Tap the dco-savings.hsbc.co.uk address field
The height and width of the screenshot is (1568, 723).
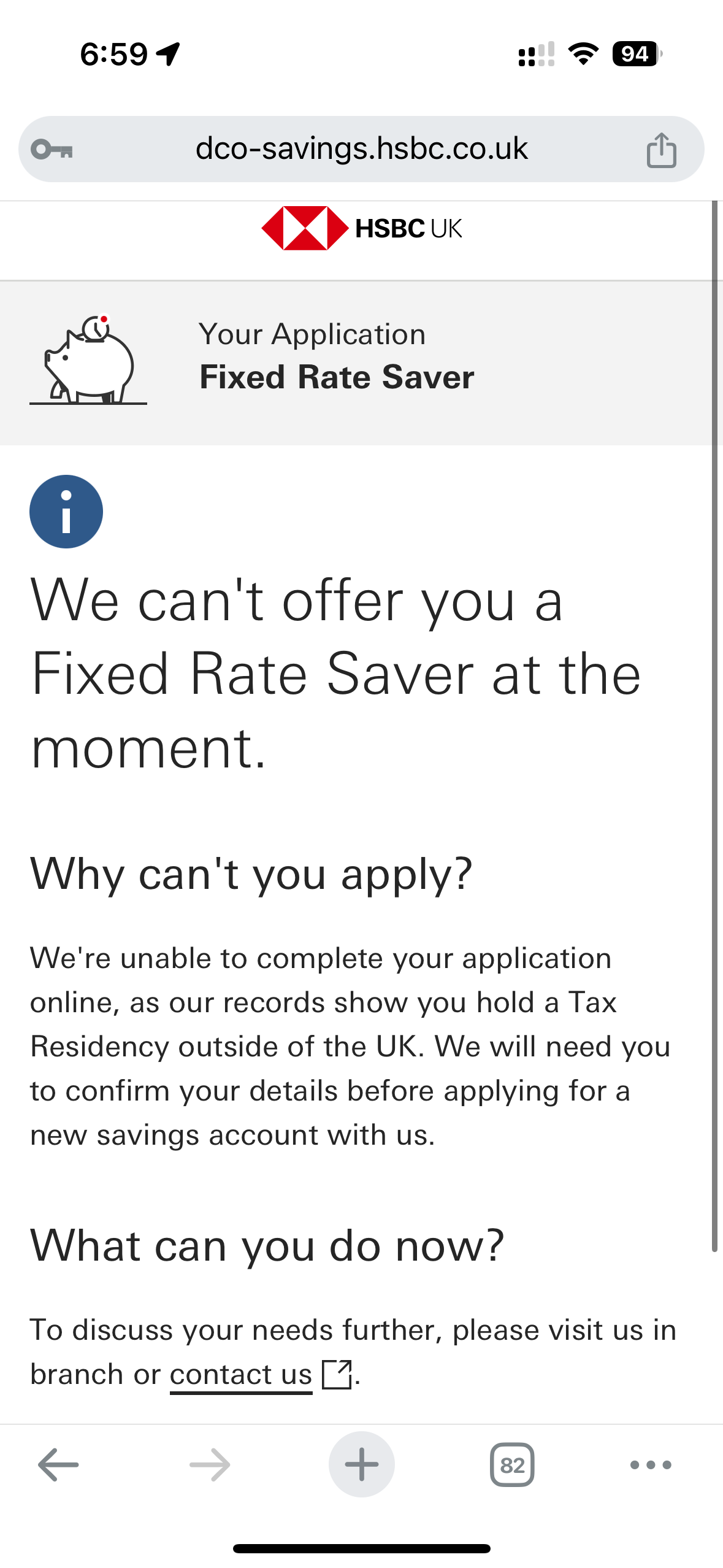(361, 149)
